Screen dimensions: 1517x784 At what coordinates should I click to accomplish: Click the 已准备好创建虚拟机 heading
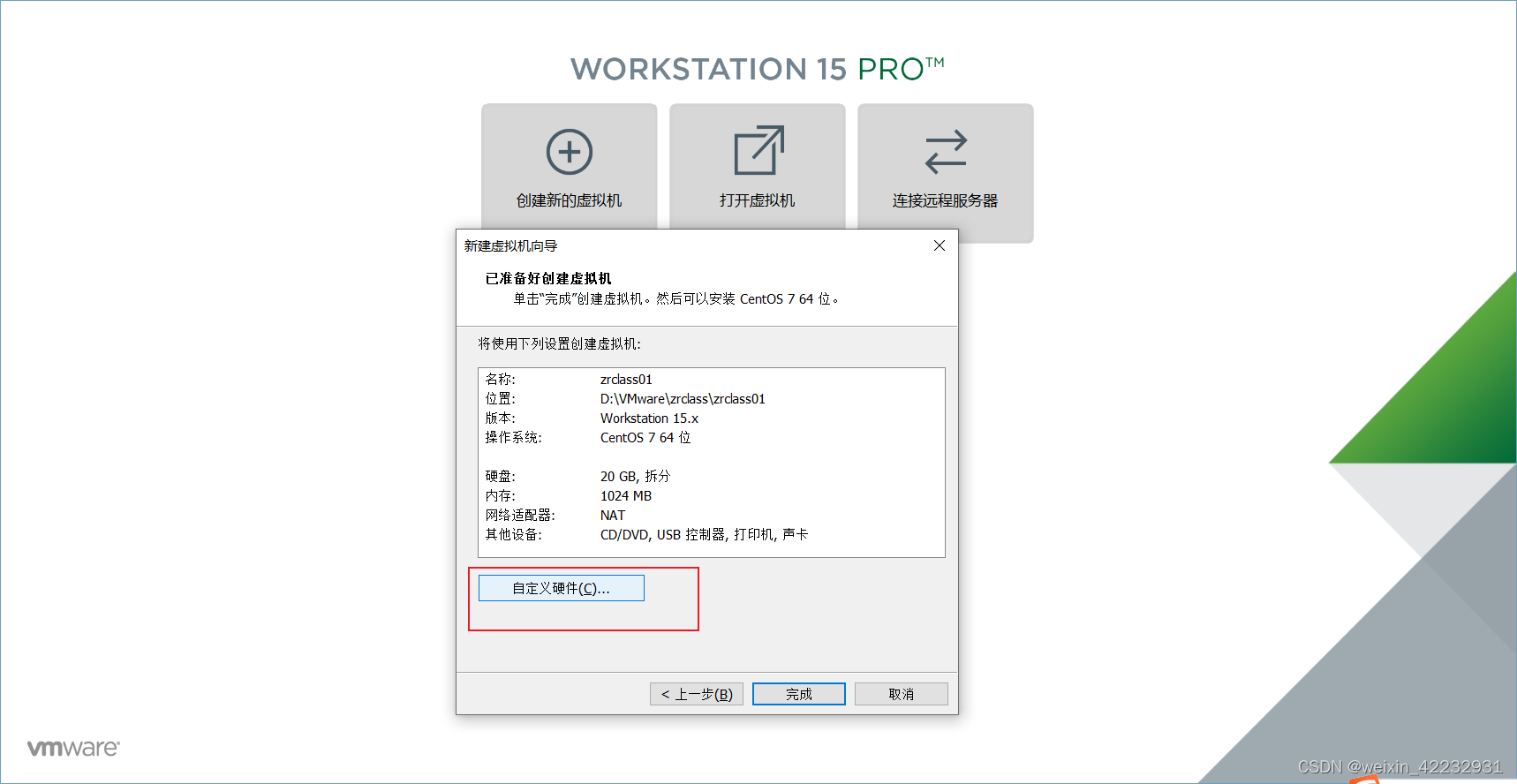coord(548,278)
